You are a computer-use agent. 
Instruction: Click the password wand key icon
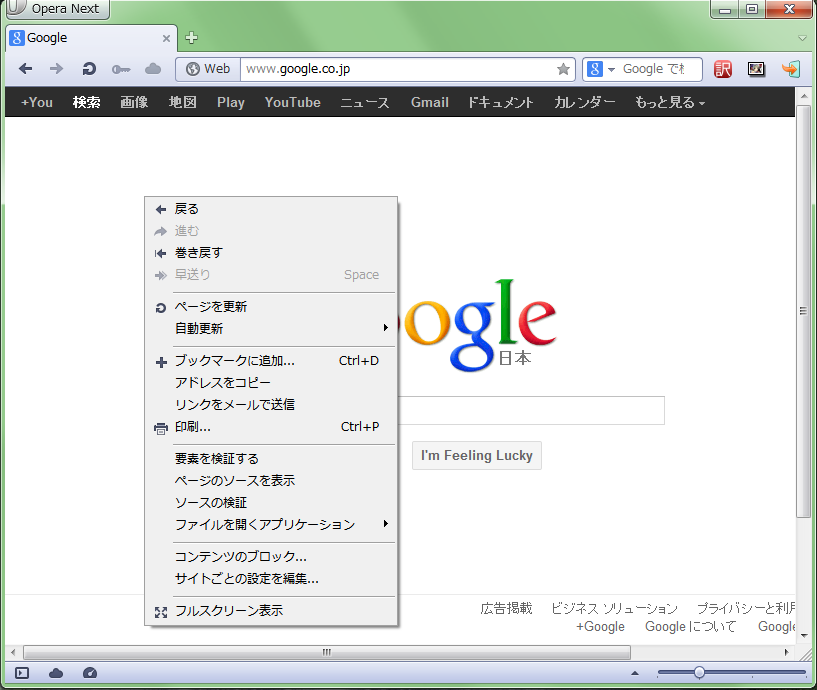click(x=121, y=69)
